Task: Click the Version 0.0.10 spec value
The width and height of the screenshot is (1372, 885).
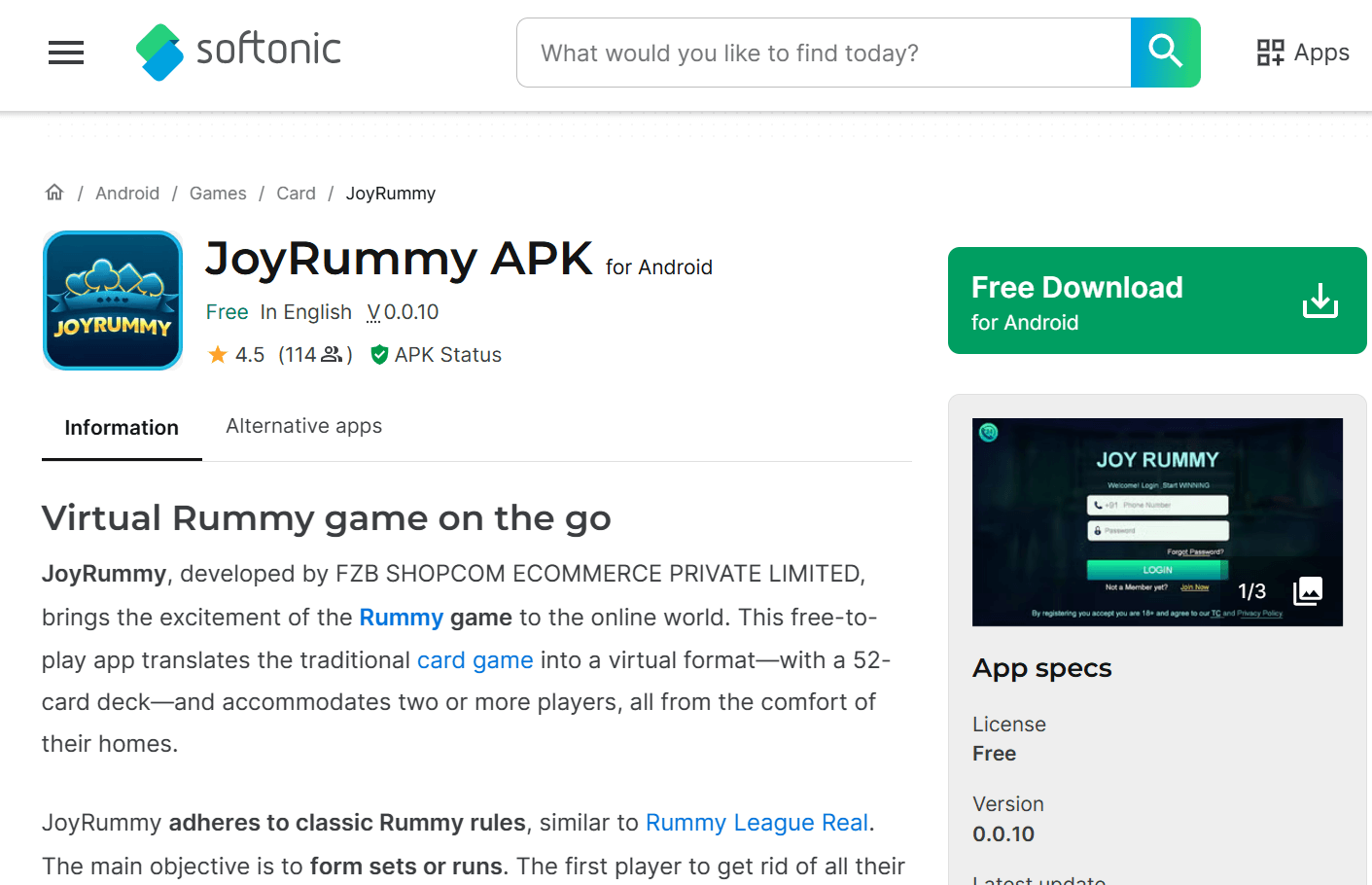Action: [x=1003, y=834]
